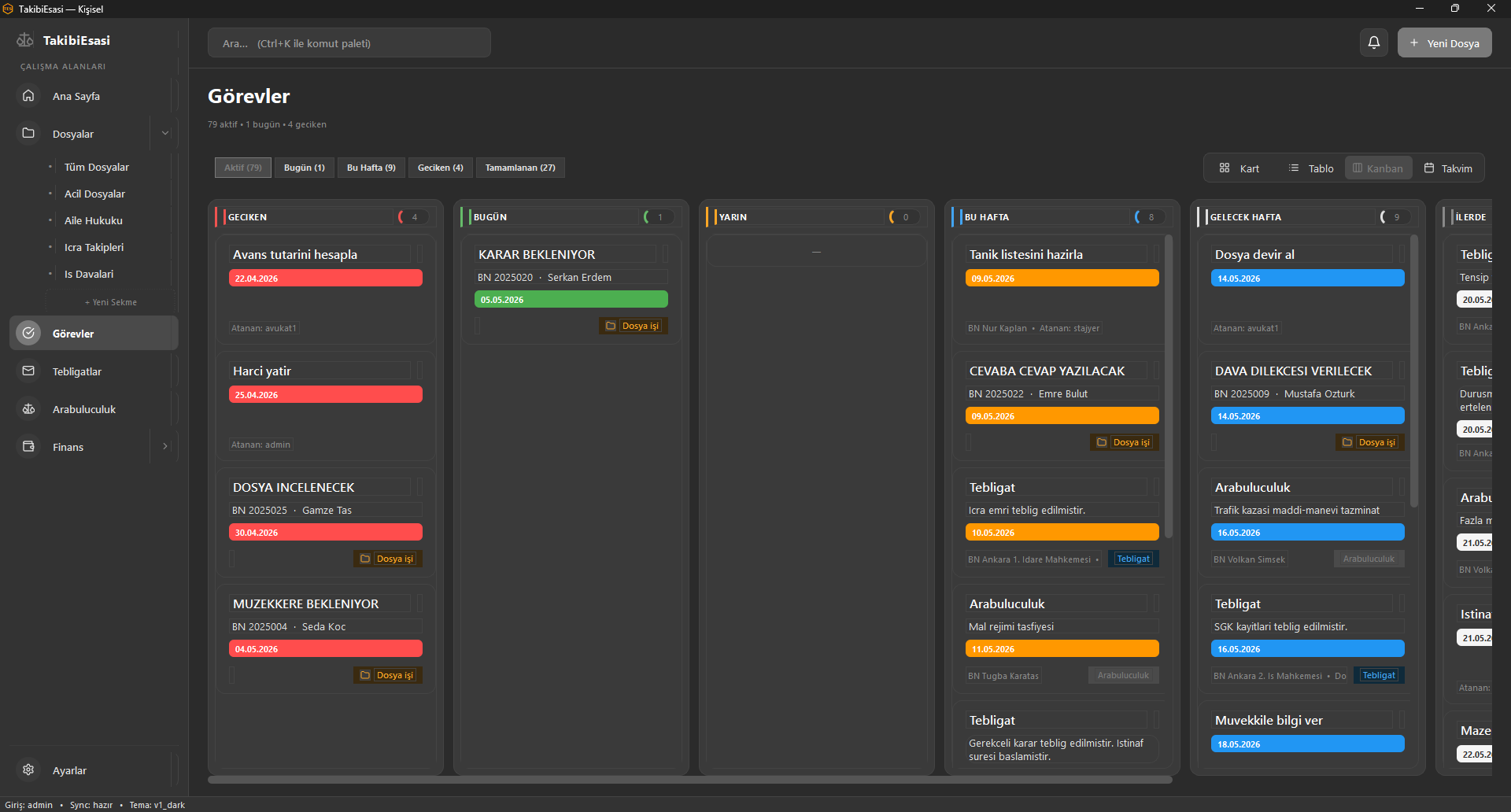Click the Tebligat tag on SGK kayitlari card

[1379, 675]
